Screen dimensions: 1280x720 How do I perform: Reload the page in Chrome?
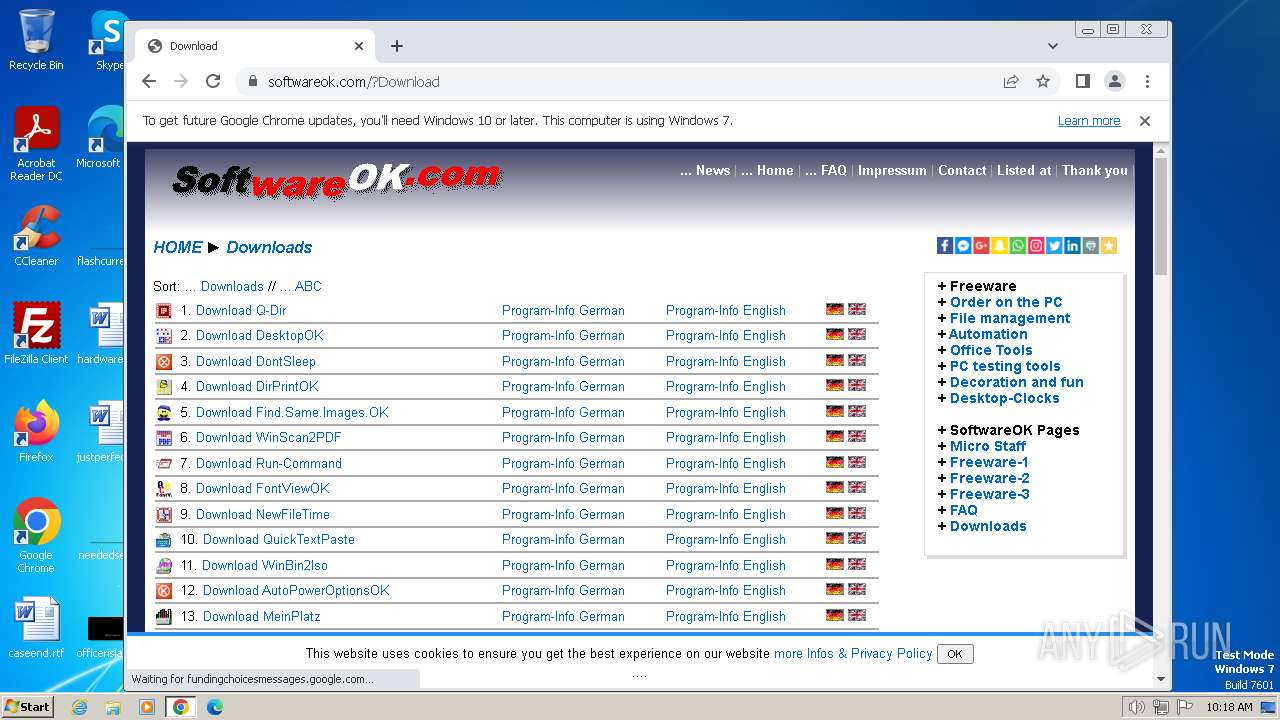click(x=213, y=82)
